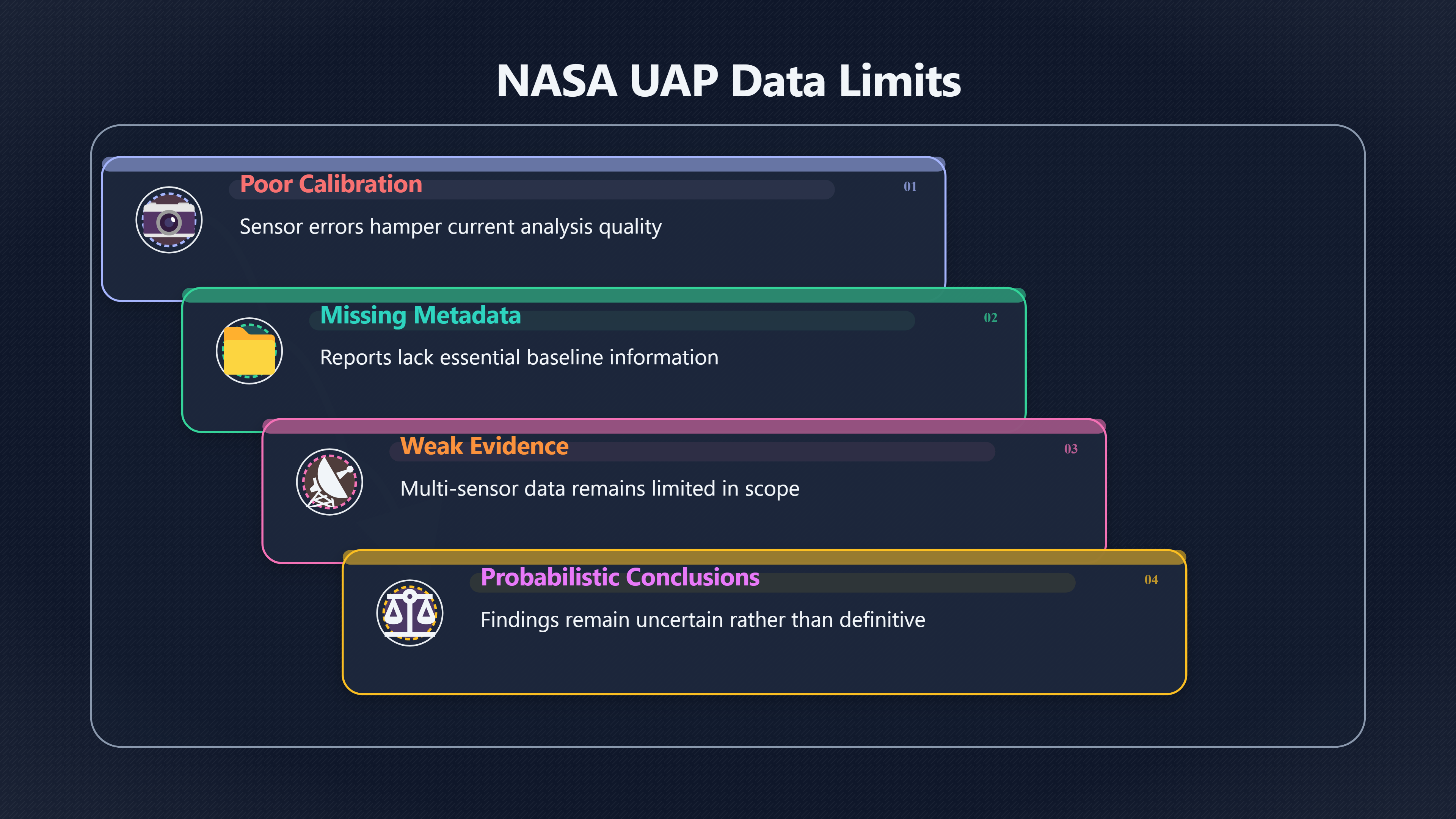Select the yellow folder icon
1456x819 pixels.
point(249,351)
